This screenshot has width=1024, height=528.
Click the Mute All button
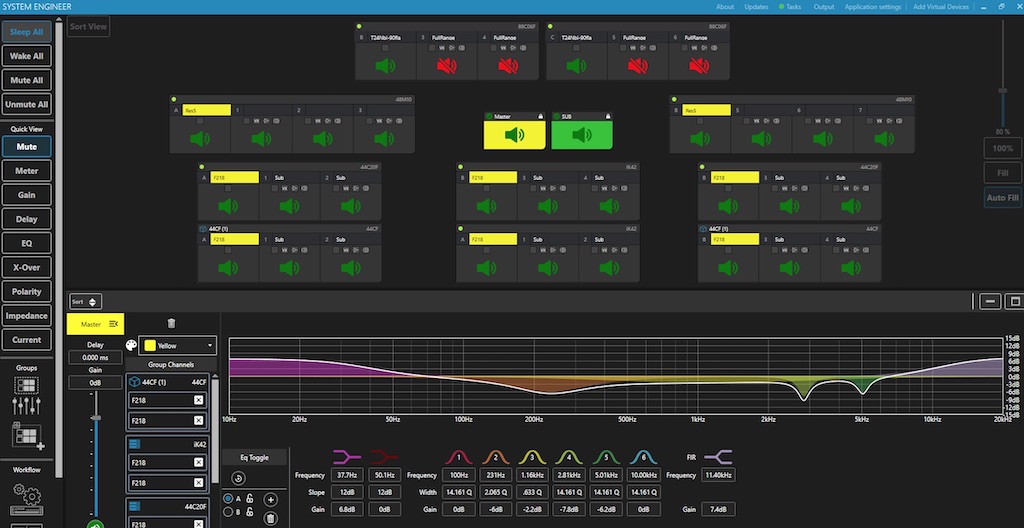26,80
